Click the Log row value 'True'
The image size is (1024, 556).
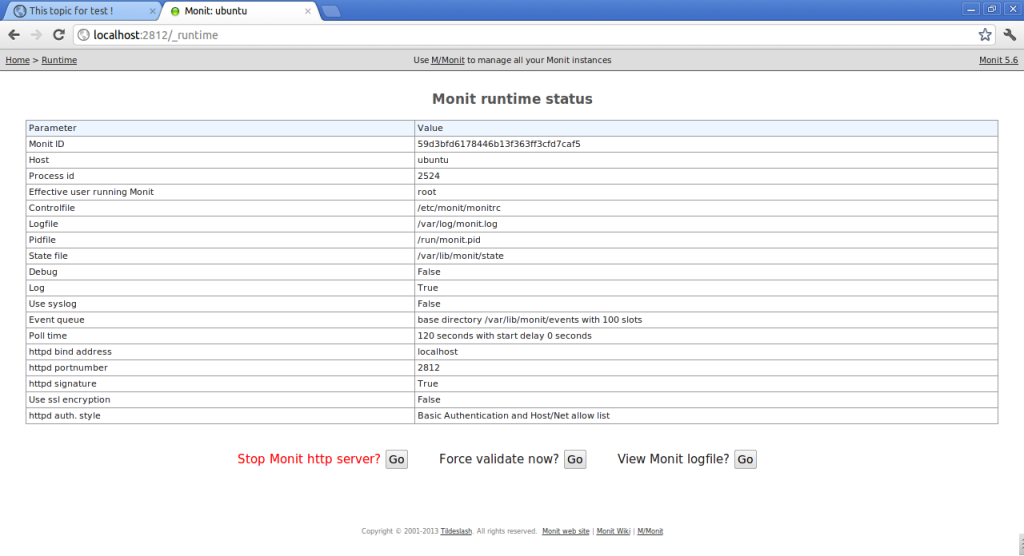pos(428,288)
